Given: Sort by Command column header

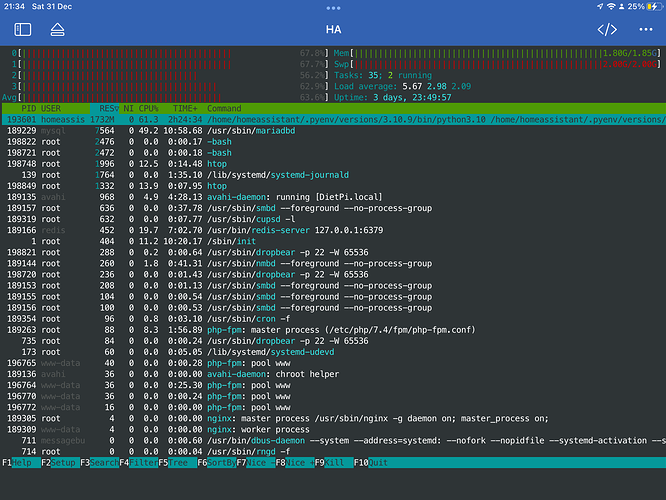Looking at the screenshot, I should [x=224, y=108].
